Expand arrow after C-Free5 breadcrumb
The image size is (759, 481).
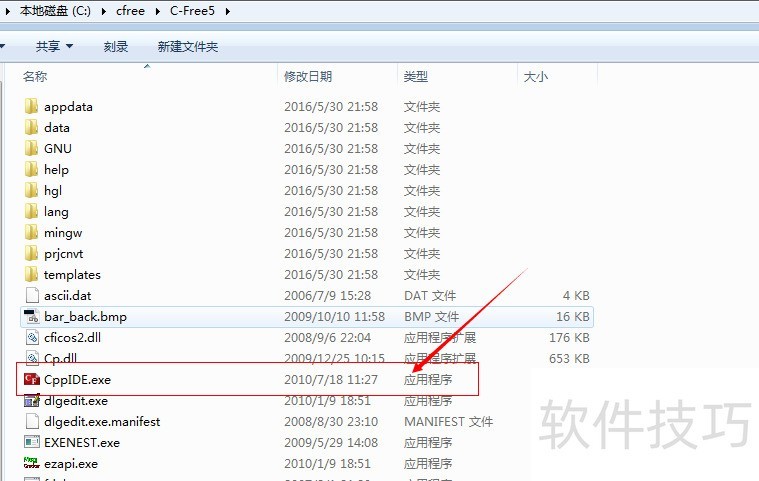(x=228, y=11)
